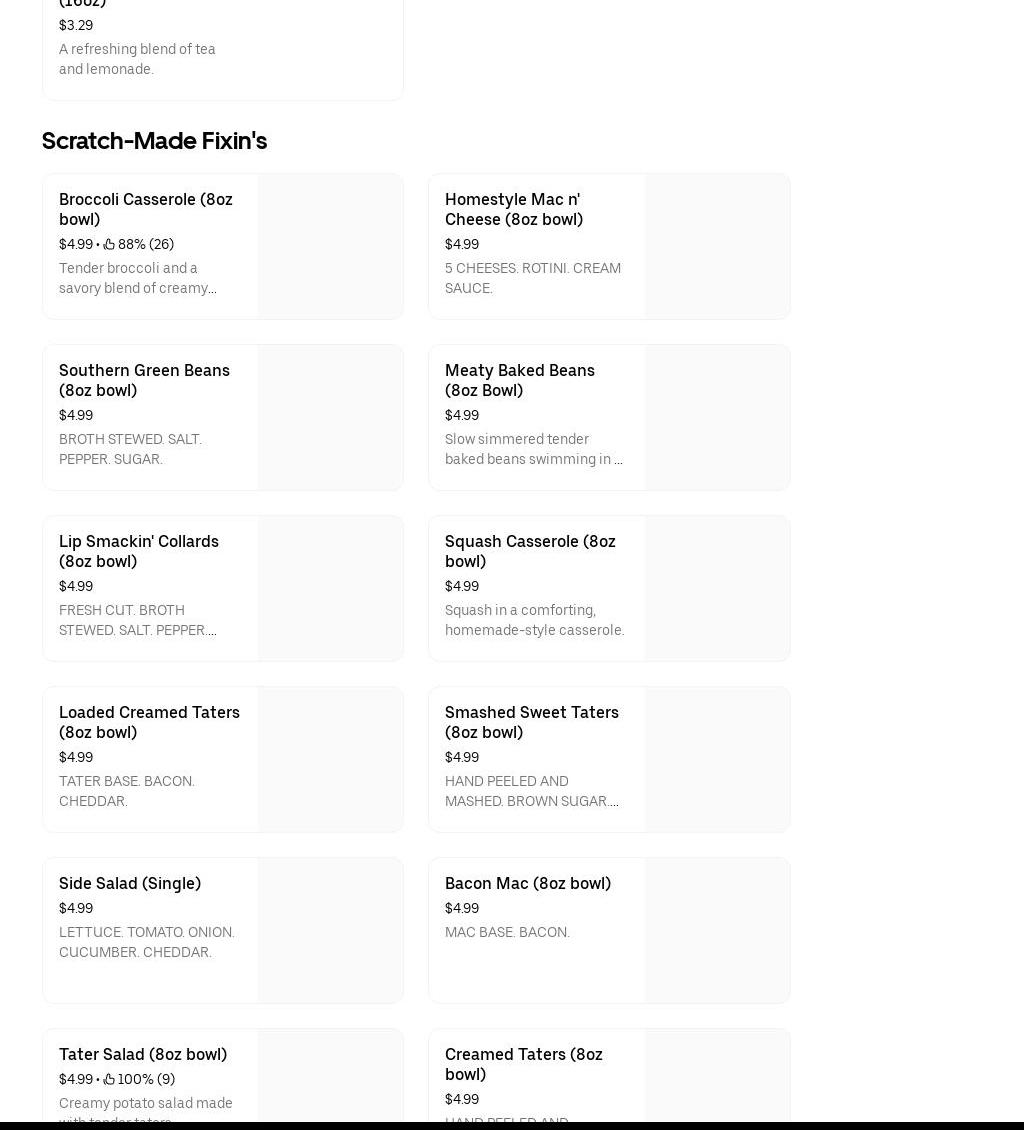Click the thumbs-up rating icon on Tater Salad

(x=109, y=1078)
